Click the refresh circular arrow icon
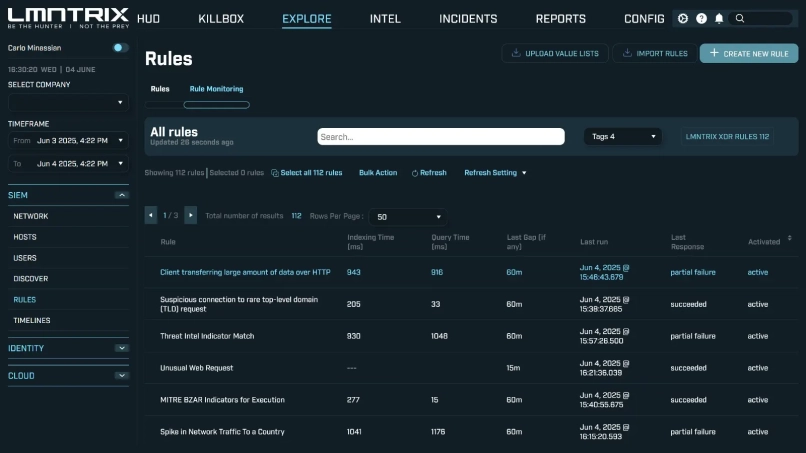Screen dimensions: 806x453 [415, 173]
